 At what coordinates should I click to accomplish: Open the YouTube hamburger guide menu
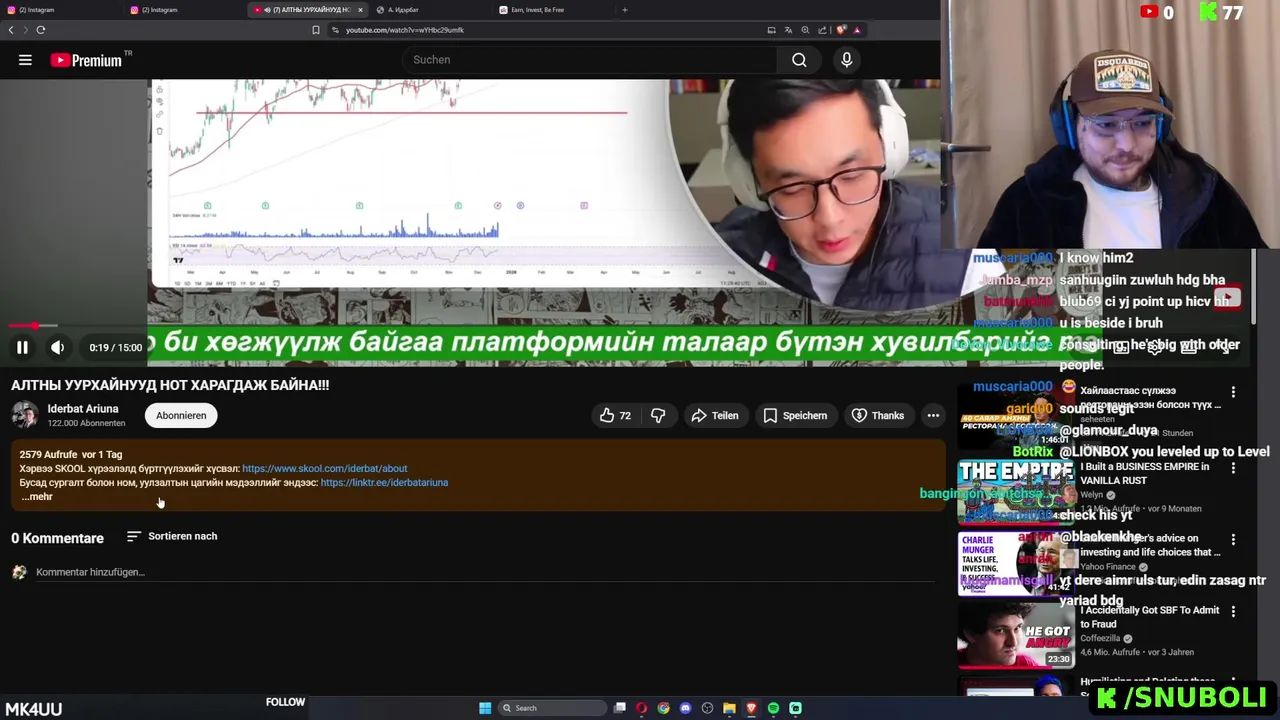tap(25, 60)
